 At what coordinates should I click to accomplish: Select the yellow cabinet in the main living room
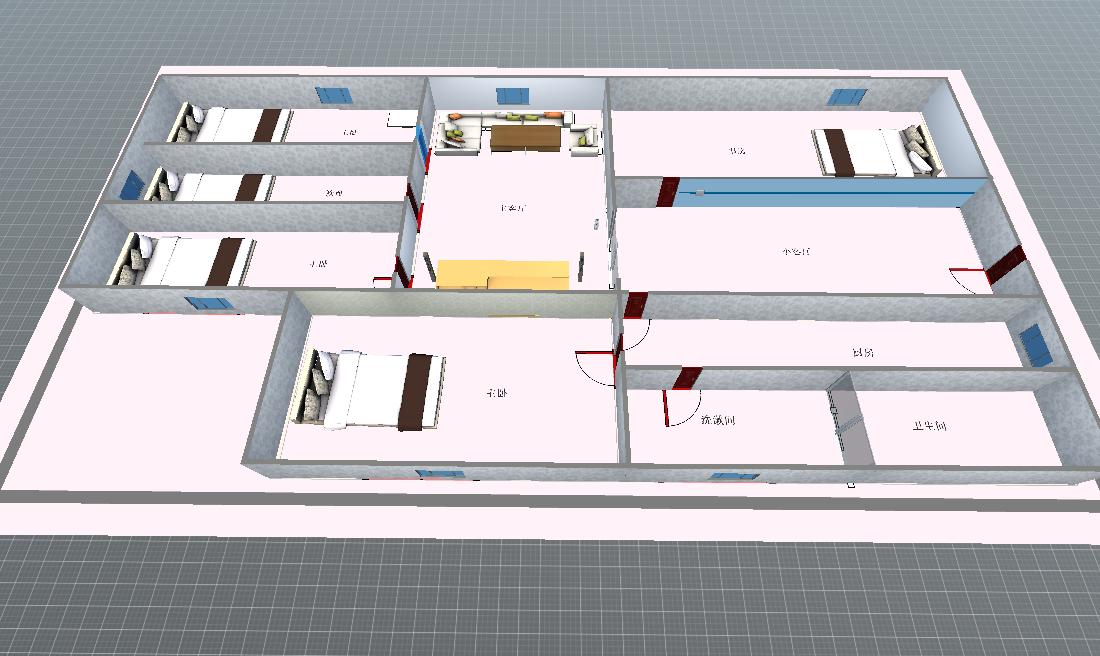503,275
